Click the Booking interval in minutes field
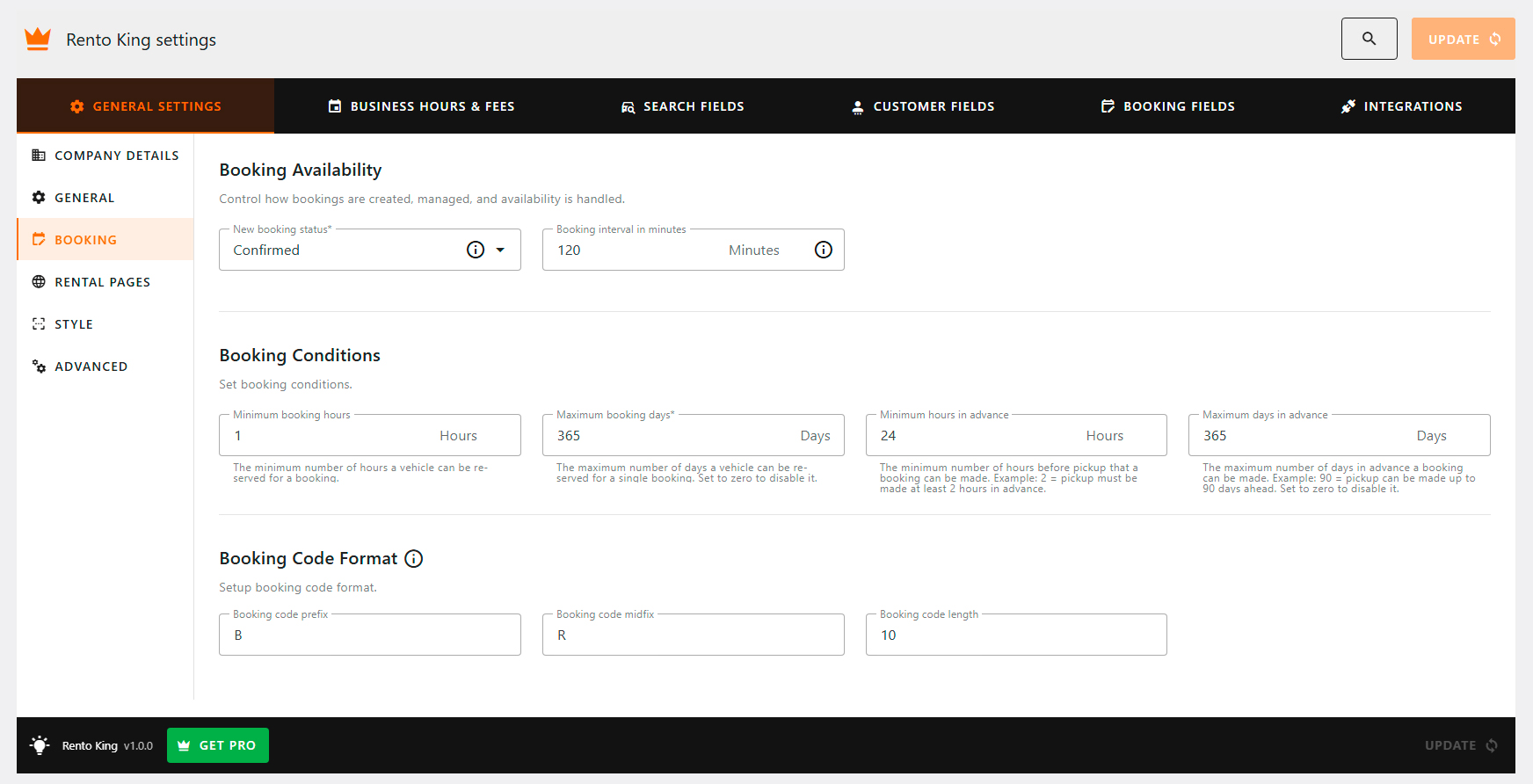Screen dimensions: 1533x784 click(x=694, y=250)
